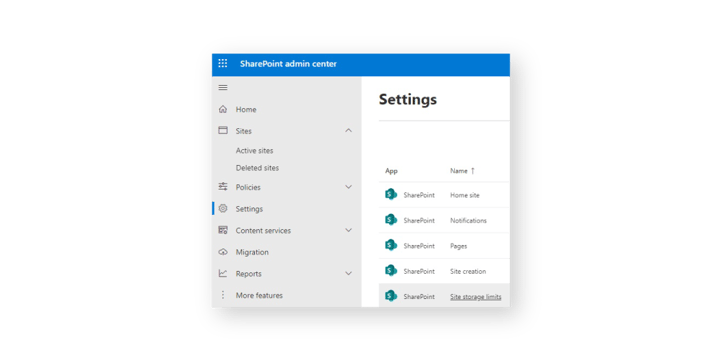Image resolution: width=722 pixels, height=361 pixels.
Task: Expand the Policies section chevron
Action: [349, 187]
